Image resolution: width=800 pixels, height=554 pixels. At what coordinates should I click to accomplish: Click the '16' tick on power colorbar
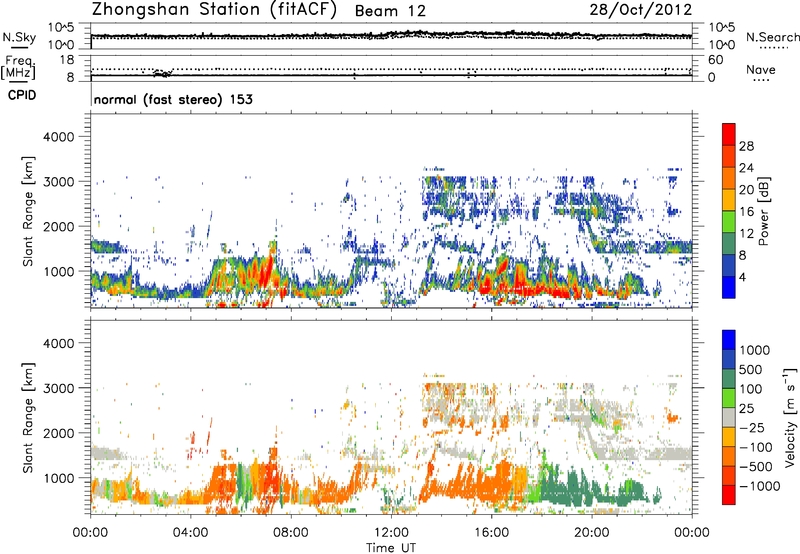tap(746, 212)
